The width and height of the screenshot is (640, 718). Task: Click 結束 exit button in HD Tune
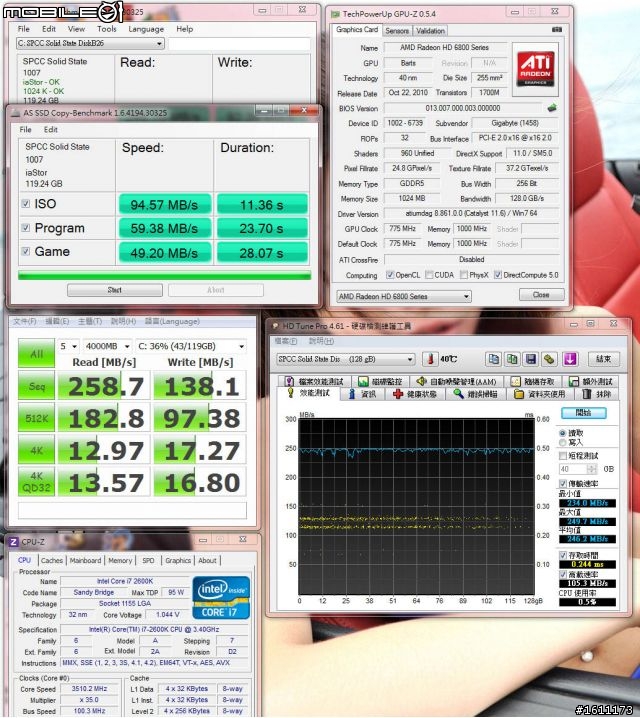pyautogui.click(x=604, y=359)
